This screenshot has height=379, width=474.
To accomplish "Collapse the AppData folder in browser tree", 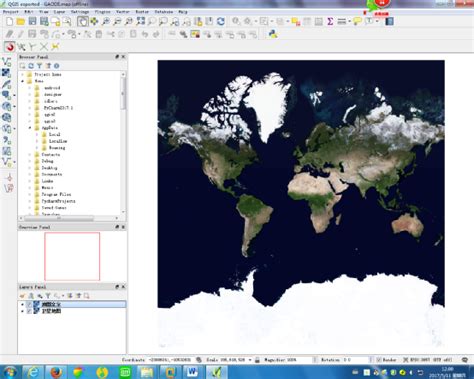I will tap(30, 128).
